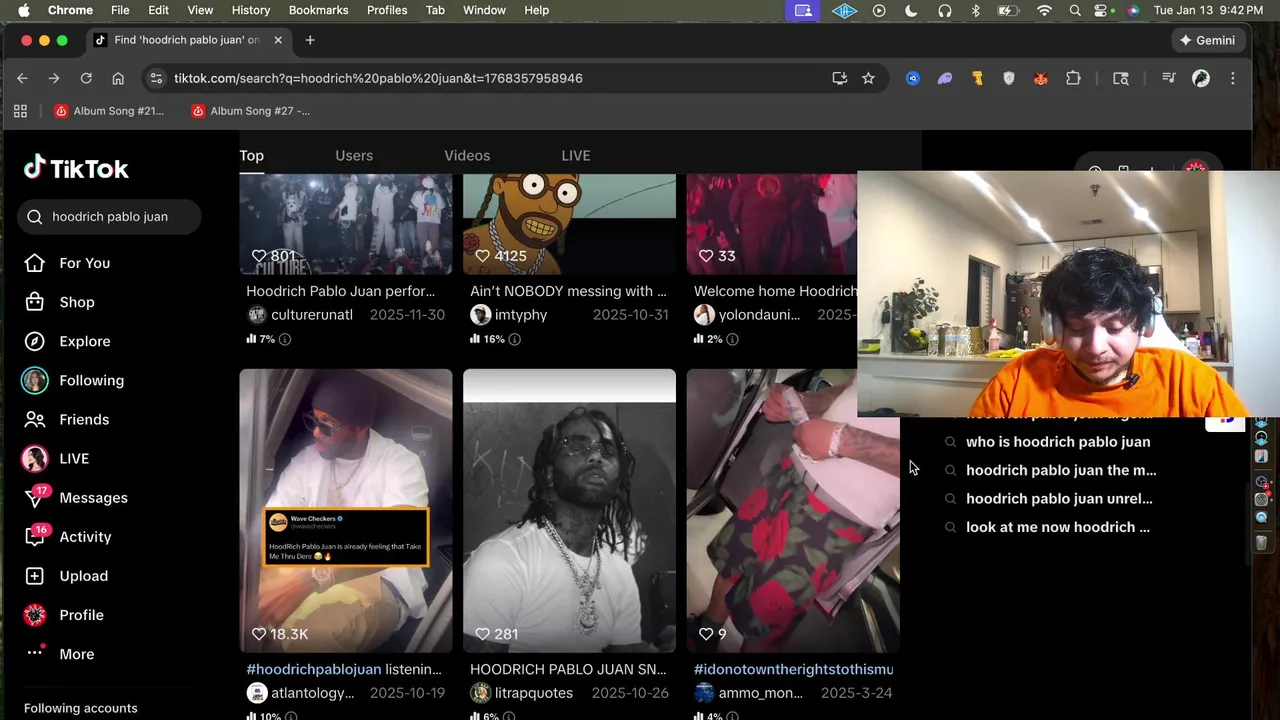Click the search magnifier in TikTok search box

pos(35,216)
